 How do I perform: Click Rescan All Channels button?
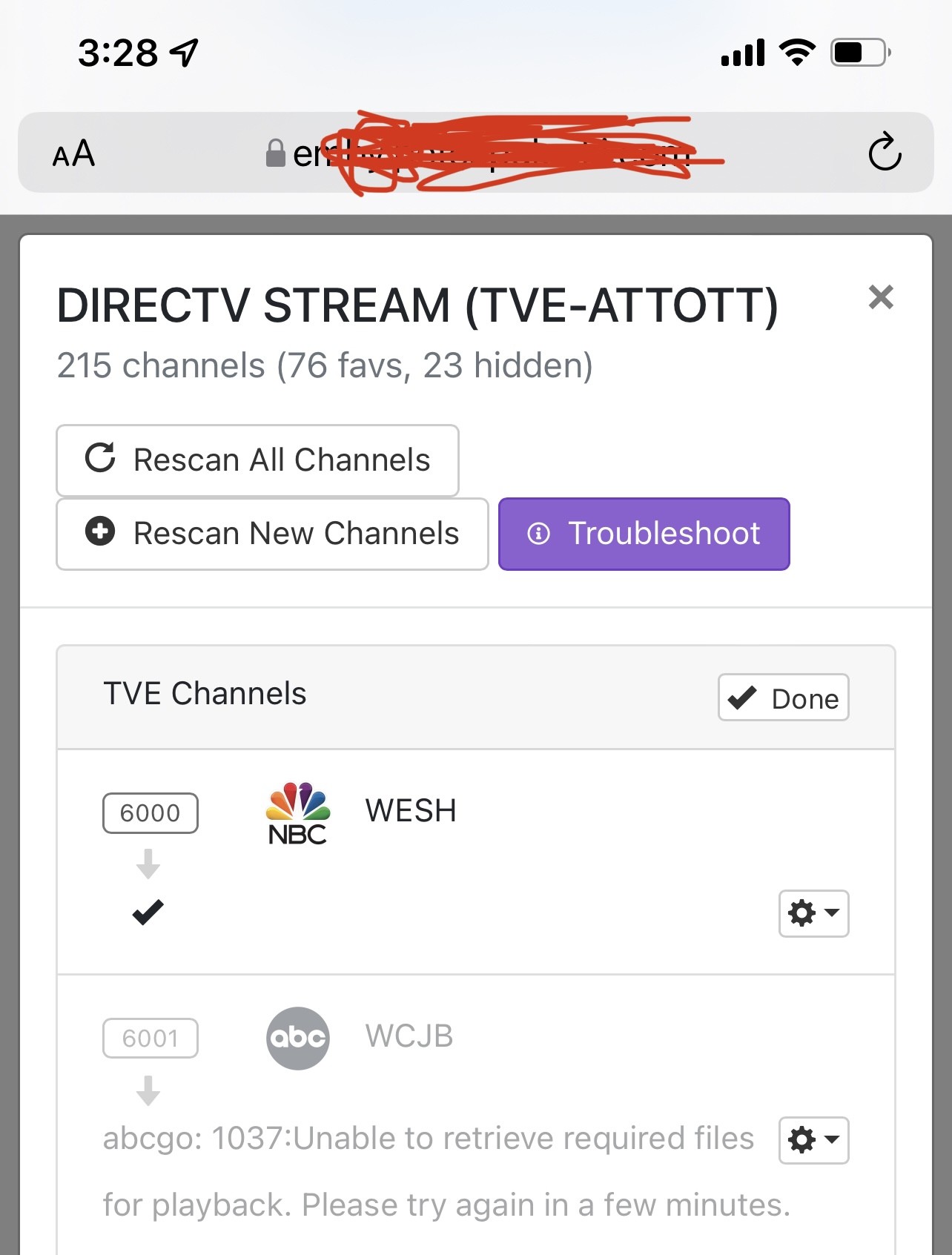(x=257, y=460)
